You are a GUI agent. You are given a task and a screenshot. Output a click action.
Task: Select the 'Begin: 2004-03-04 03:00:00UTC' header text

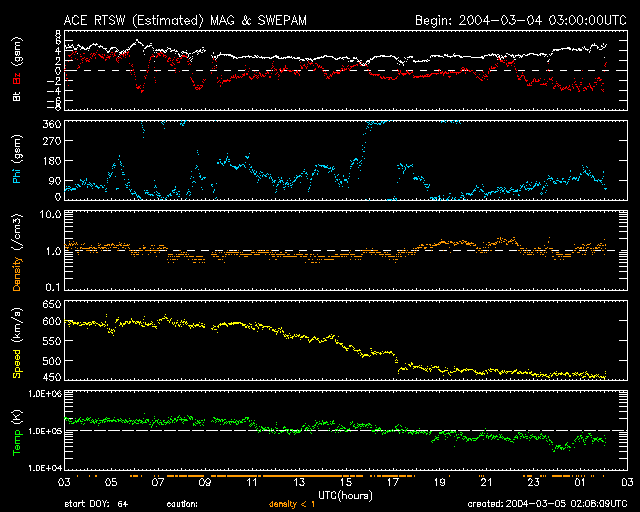(x=521, y=20)
